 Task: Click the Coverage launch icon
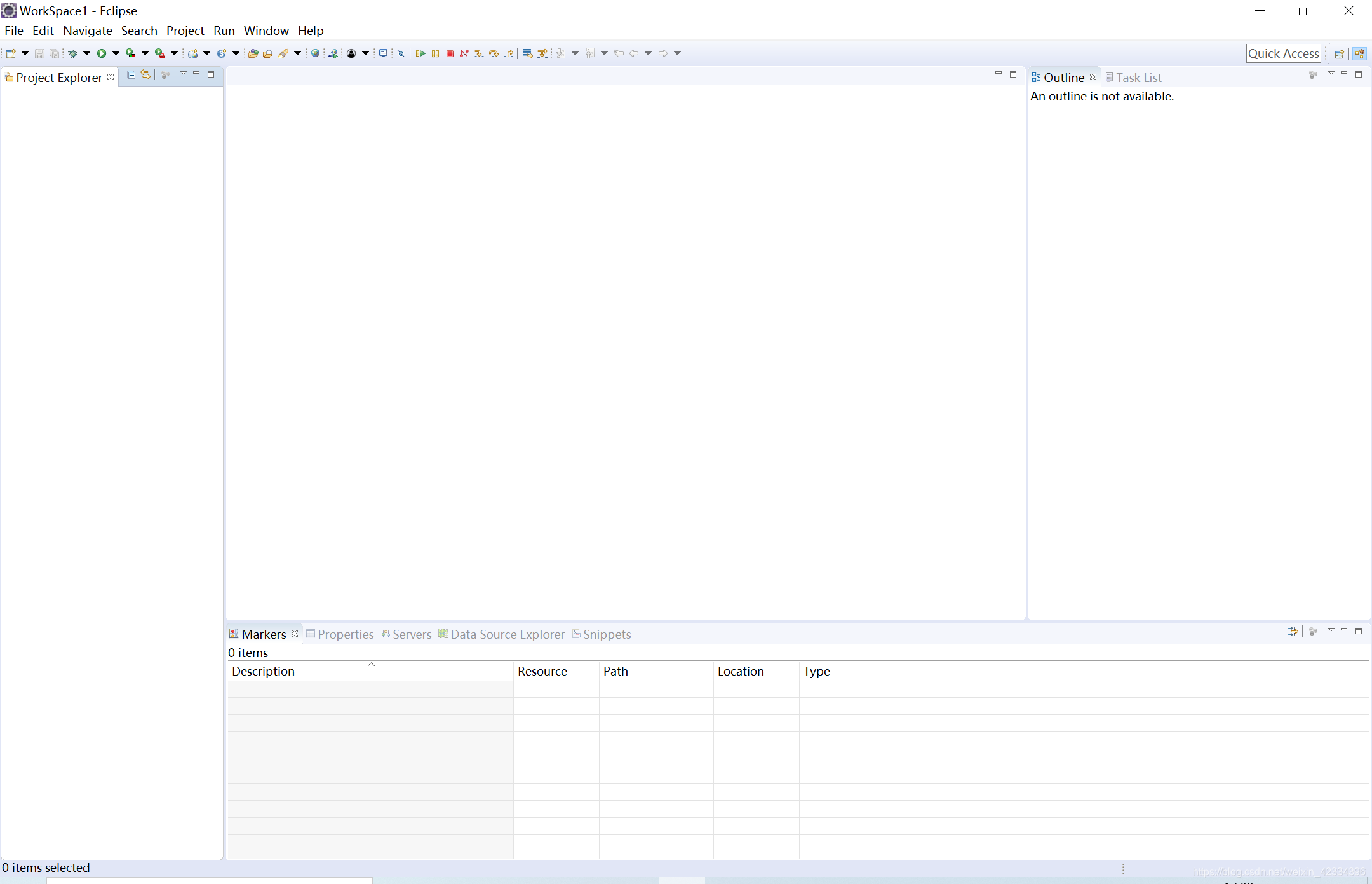coord(130,53)
